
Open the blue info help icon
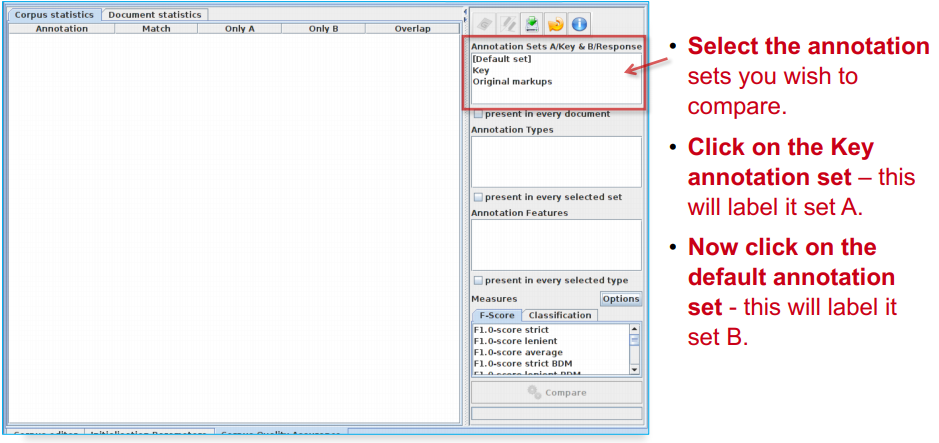(579, 22)
